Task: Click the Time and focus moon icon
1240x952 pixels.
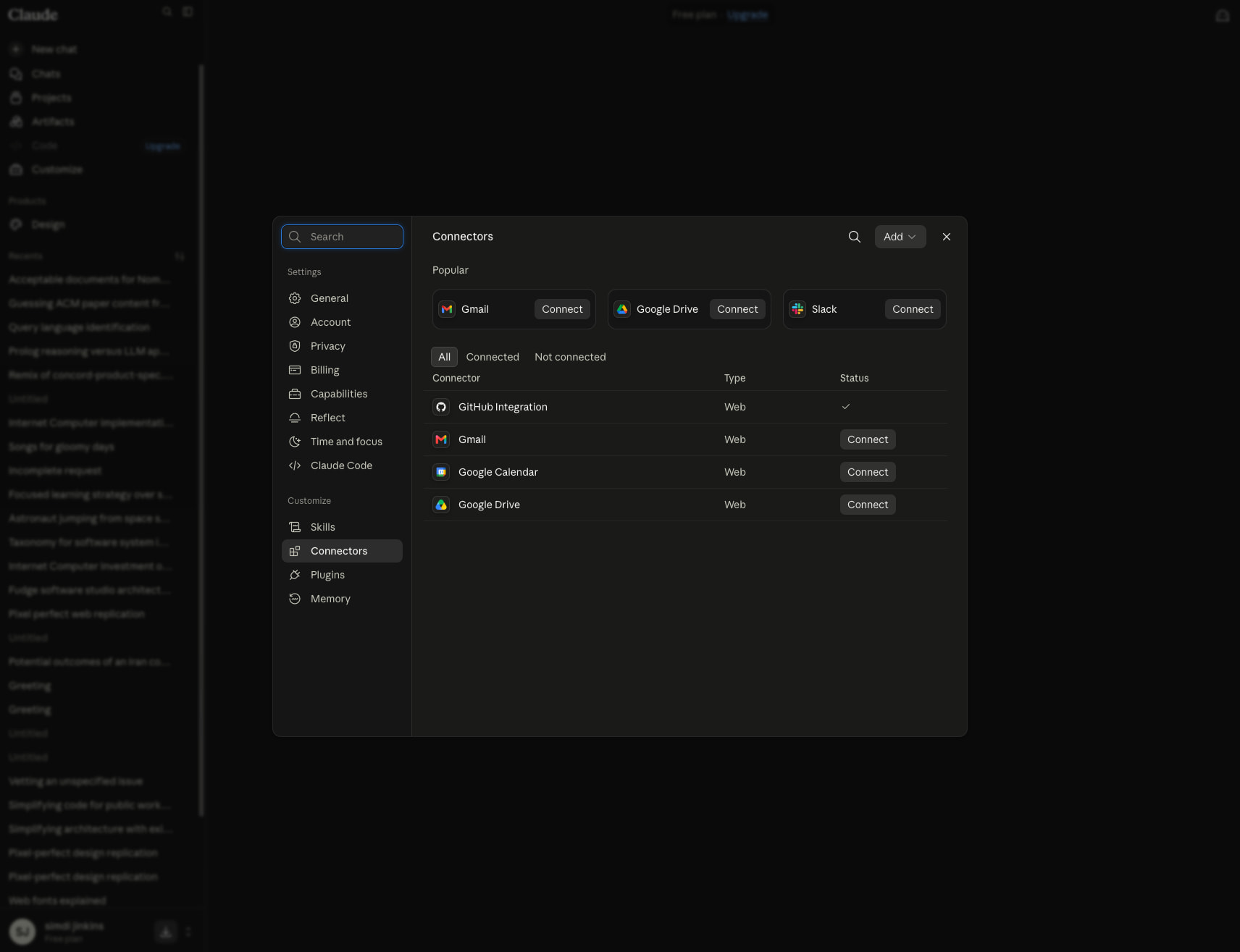Action: 295,442
